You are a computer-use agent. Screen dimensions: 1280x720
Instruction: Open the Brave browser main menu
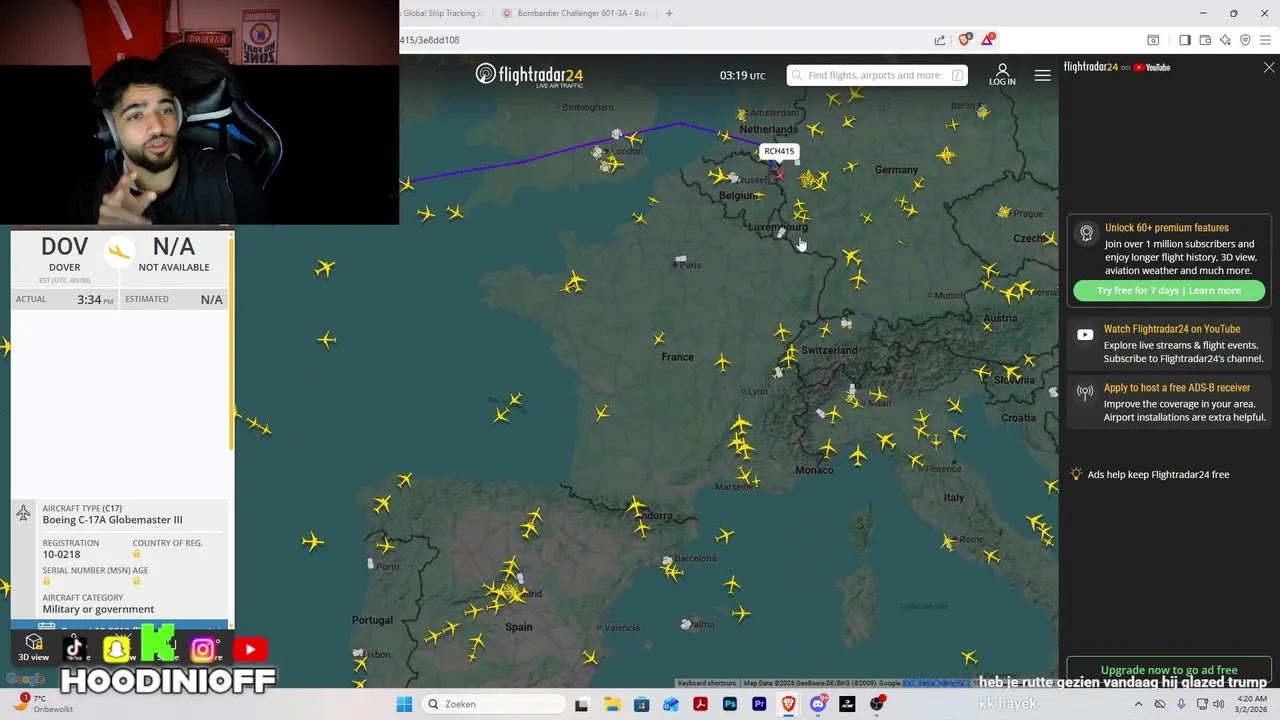coord(1265,40)
